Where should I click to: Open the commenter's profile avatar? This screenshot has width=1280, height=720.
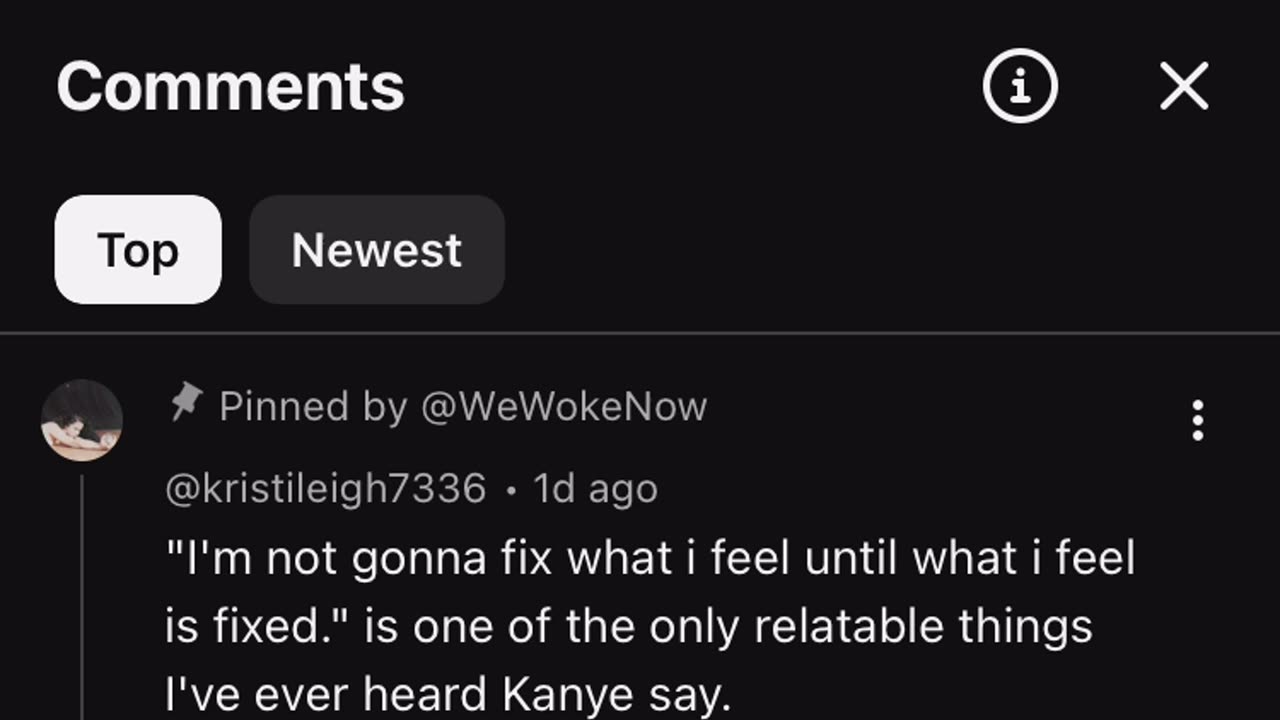82,420
